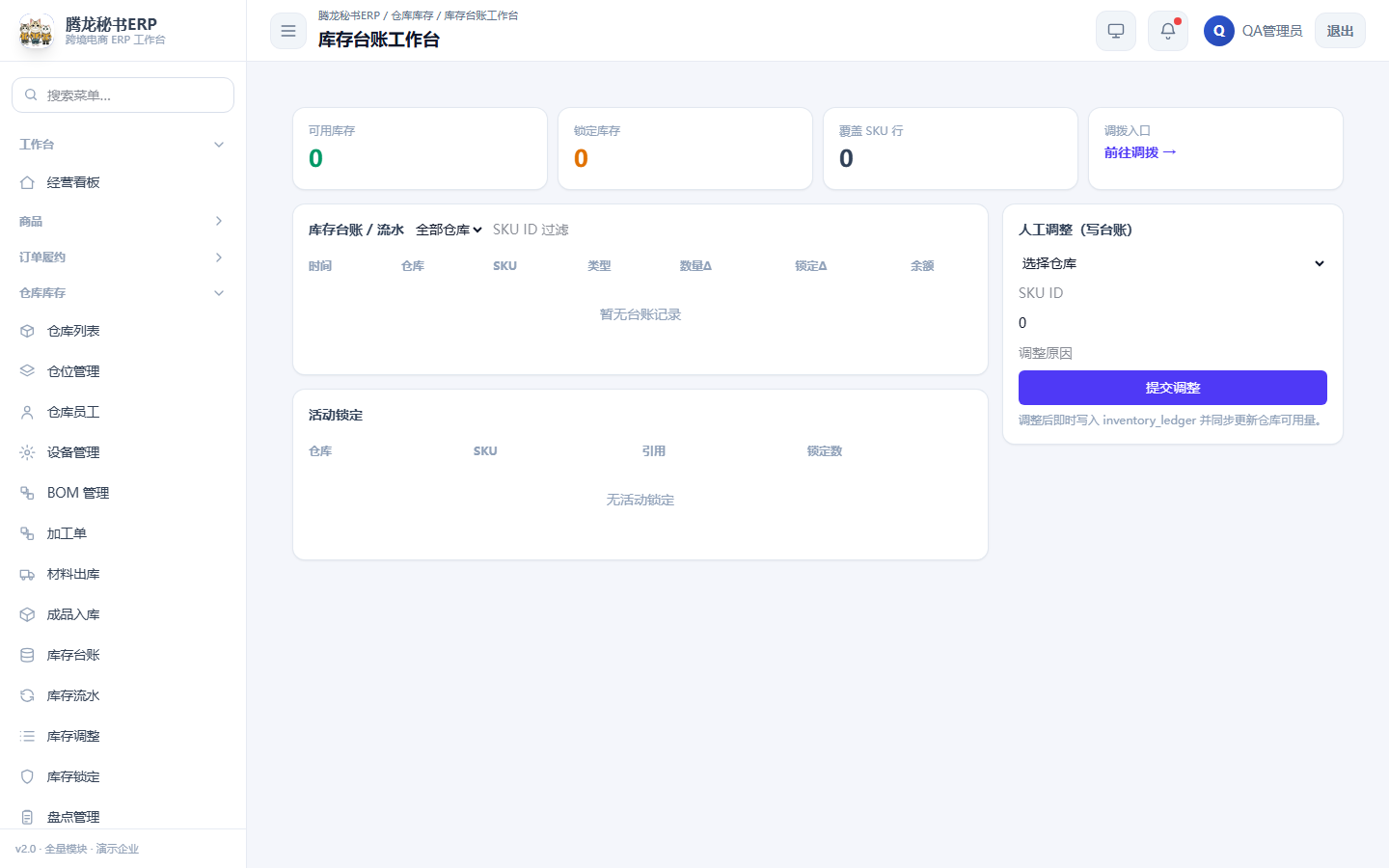Click the 可用库存 stat card
Screen dimensions: 1389x868
tap(420, 149)
